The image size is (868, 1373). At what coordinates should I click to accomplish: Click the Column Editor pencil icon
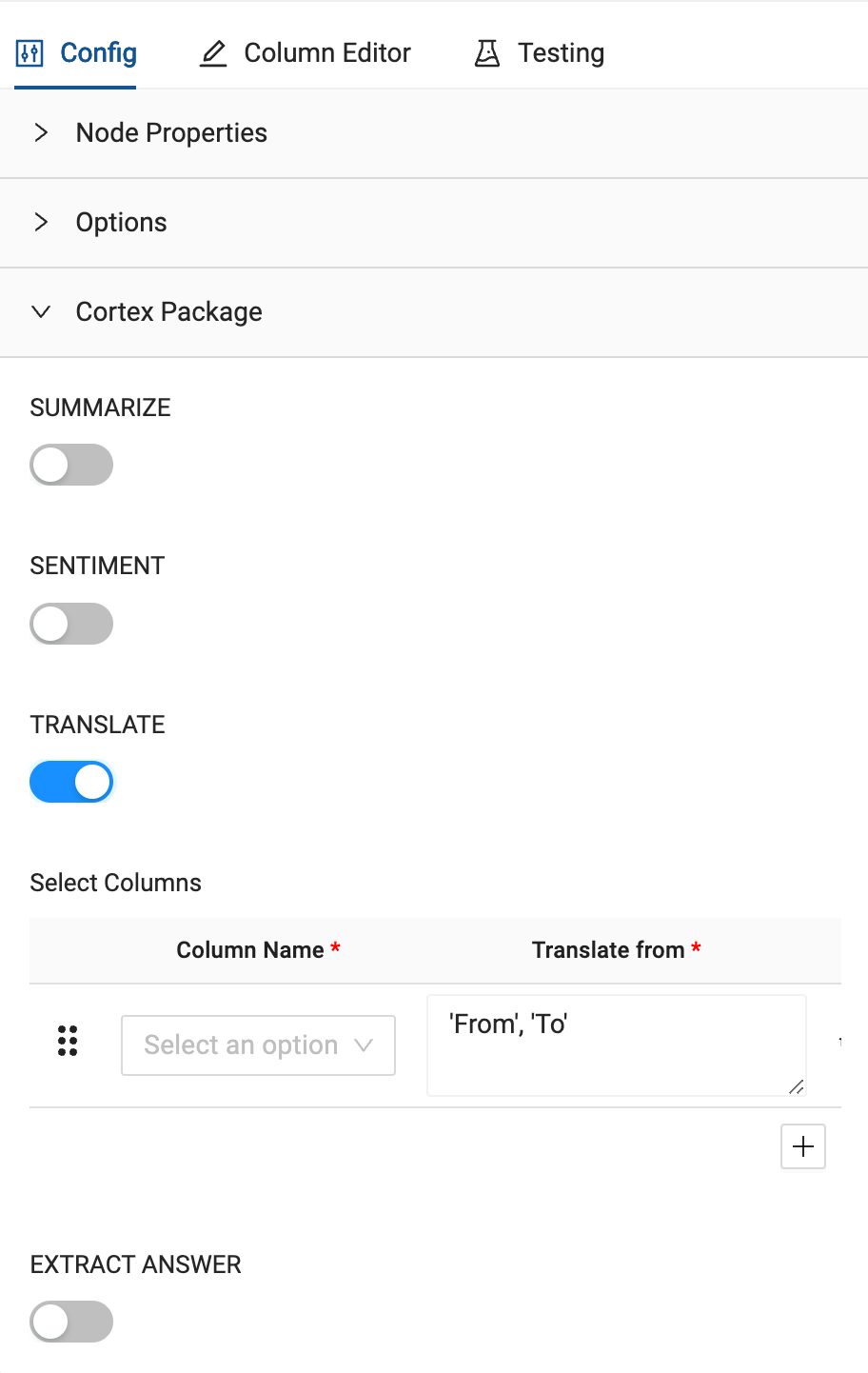point(213,53)
